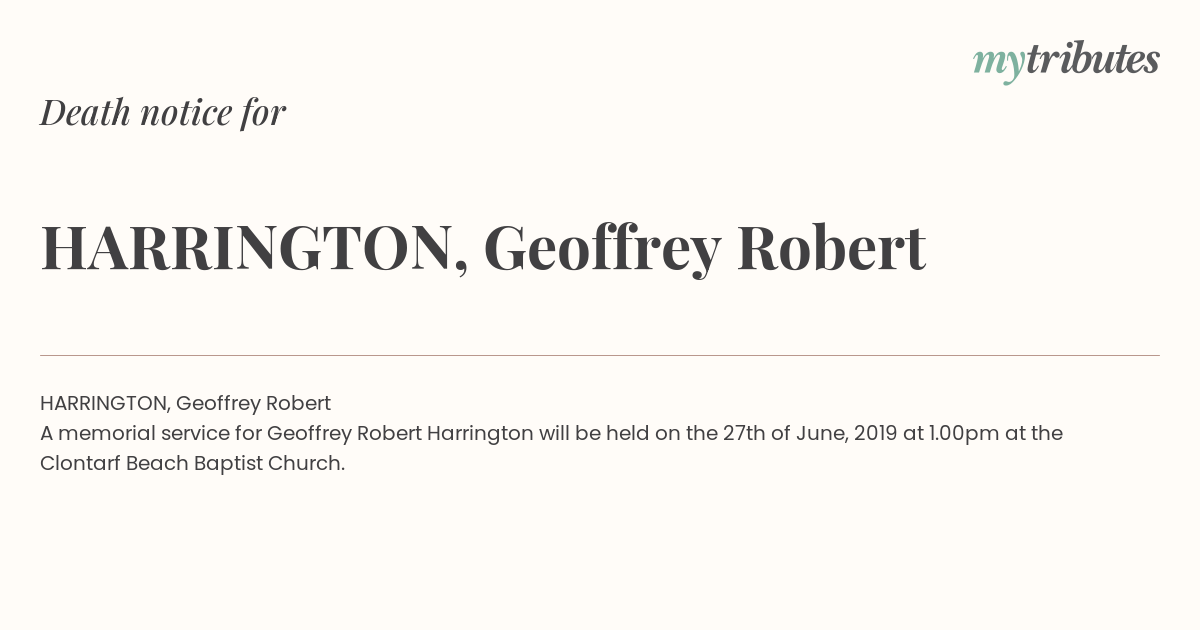
Task: Click "Clontarf Beach Baptist Church" venue text
Action: 190,464
